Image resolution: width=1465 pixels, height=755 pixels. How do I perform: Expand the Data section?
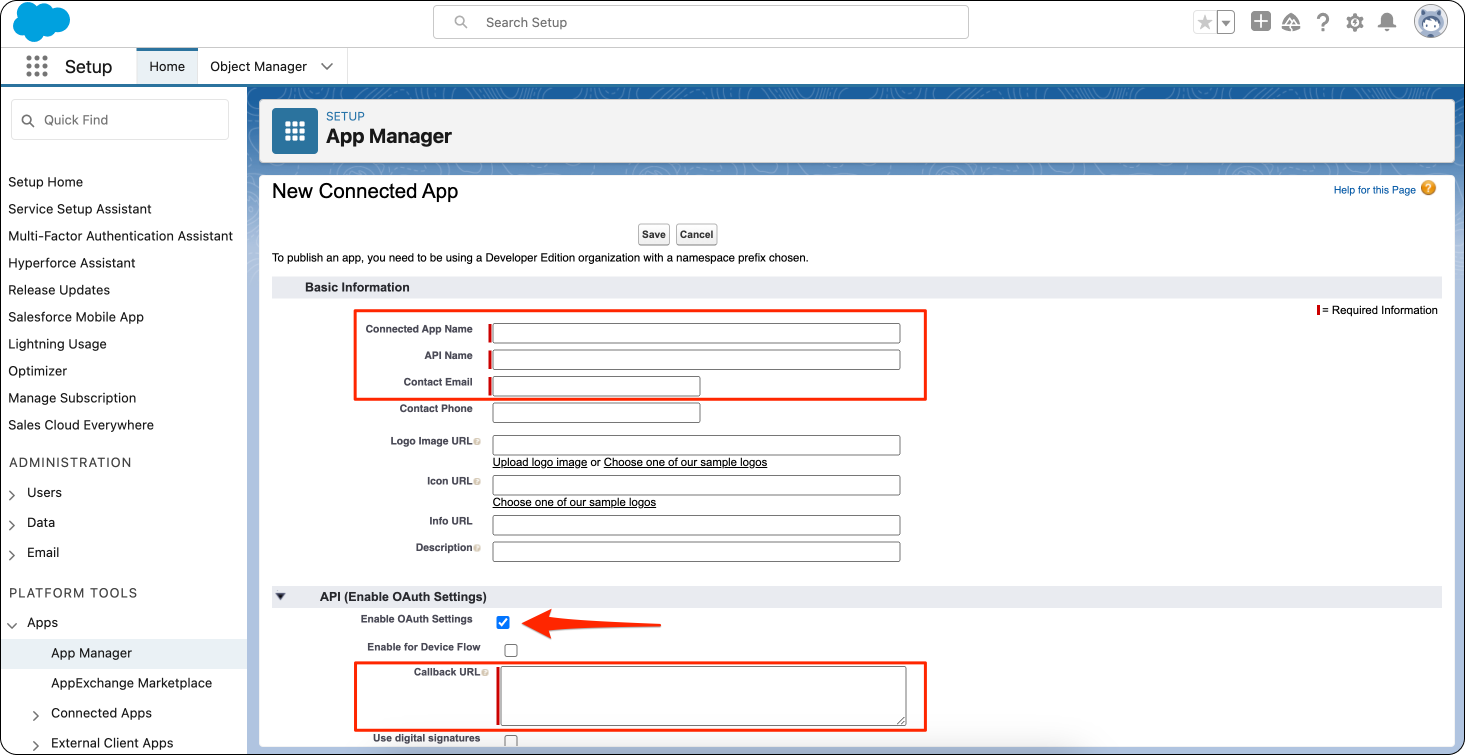point(12,524)
